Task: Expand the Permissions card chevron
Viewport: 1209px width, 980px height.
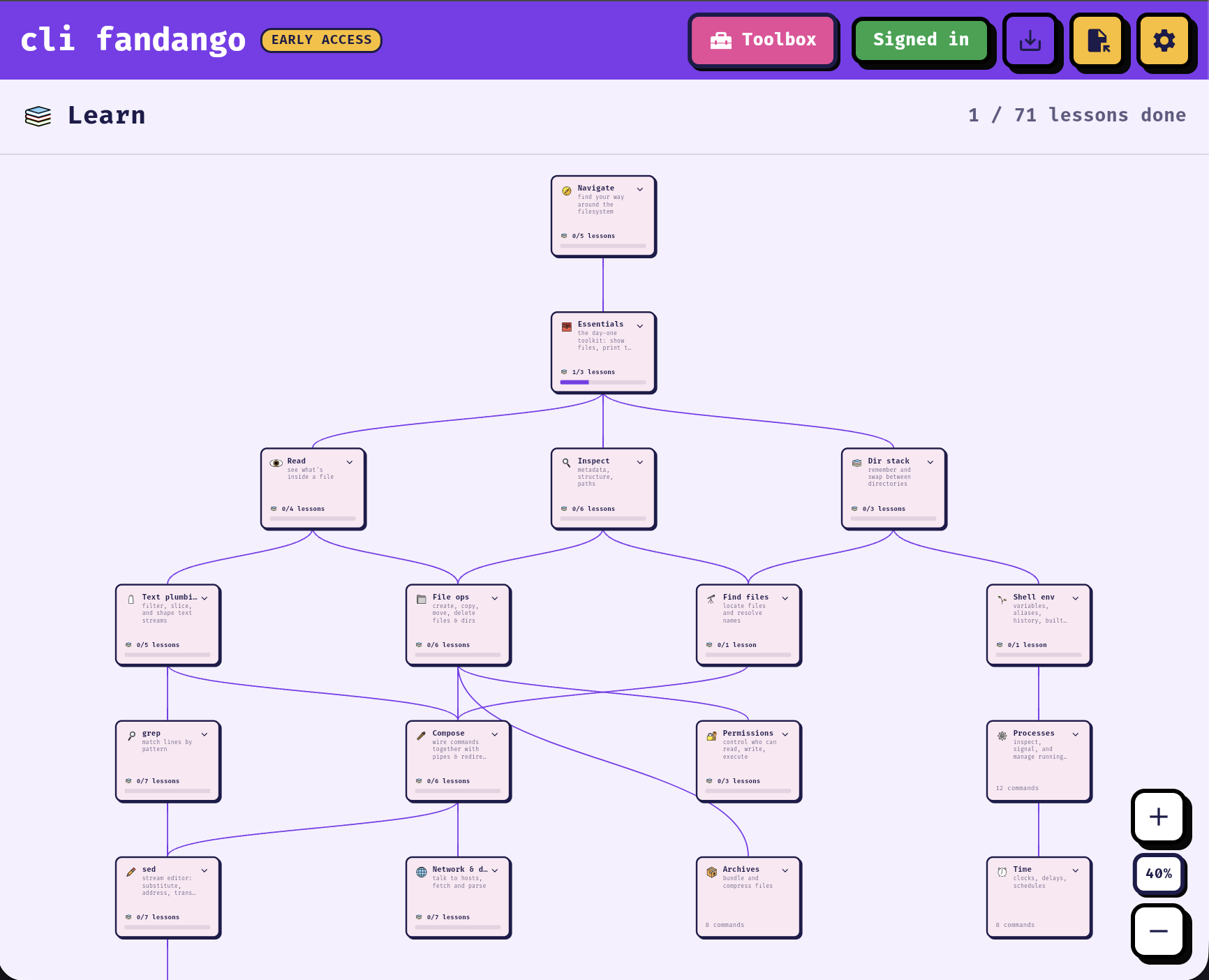Action: point(785,734)
